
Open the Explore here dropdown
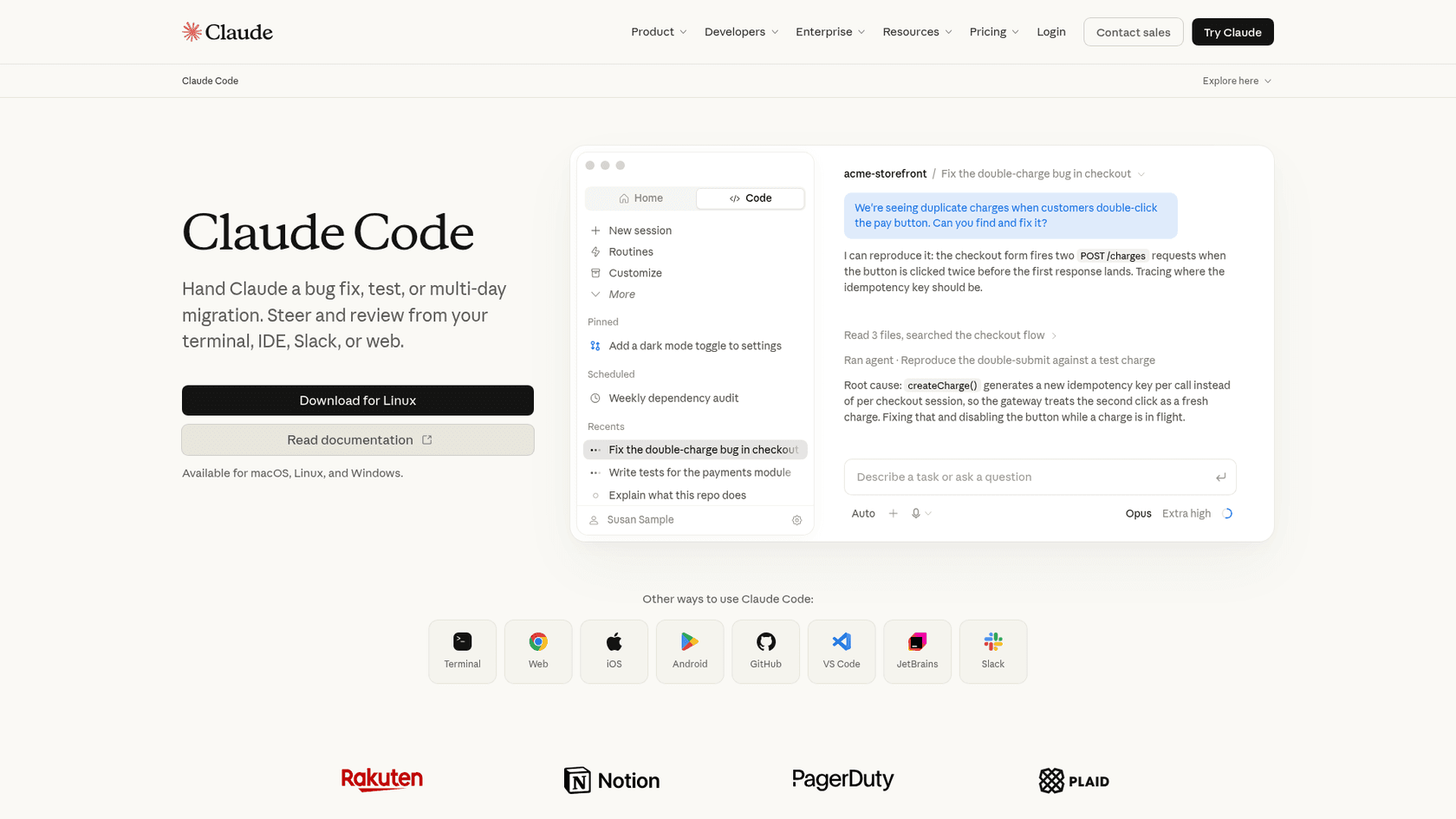coord(1237,81)
